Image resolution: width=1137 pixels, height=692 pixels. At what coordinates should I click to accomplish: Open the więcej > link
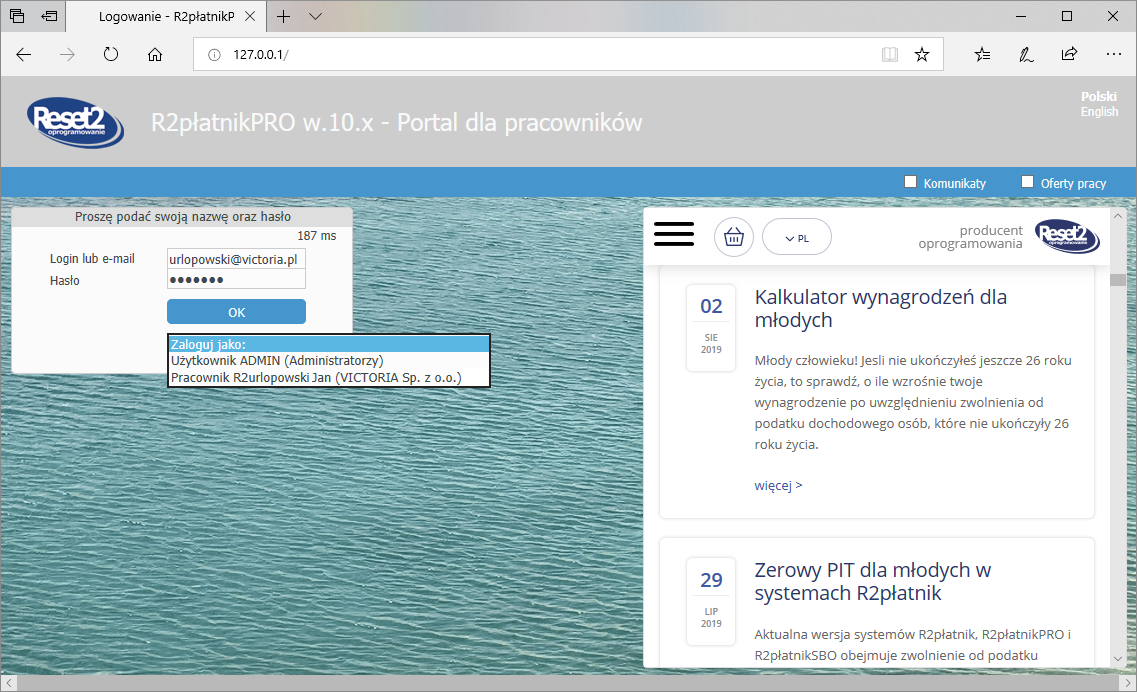(778, 485)
